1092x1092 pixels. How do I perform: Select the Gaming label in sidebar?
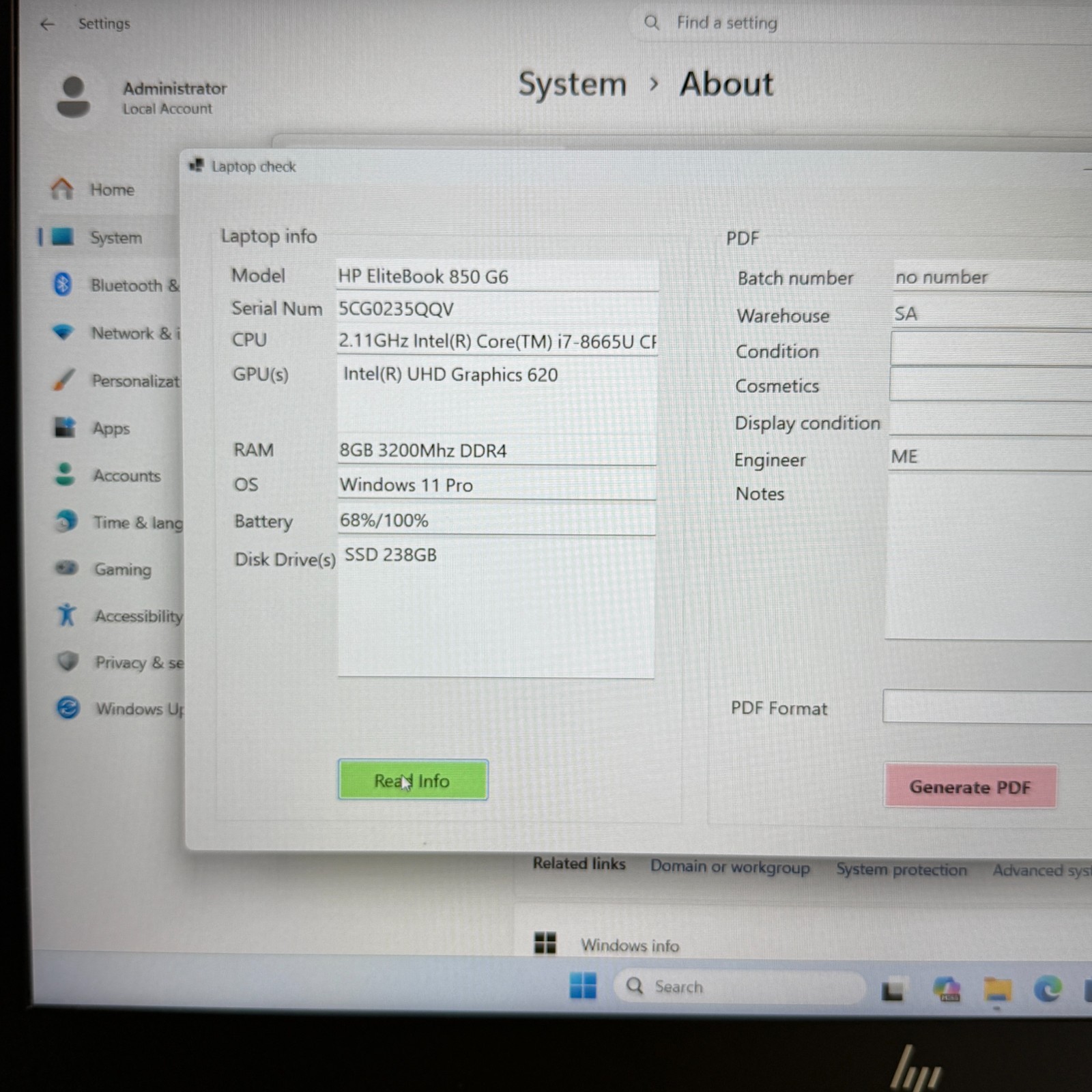click(123, 569)
